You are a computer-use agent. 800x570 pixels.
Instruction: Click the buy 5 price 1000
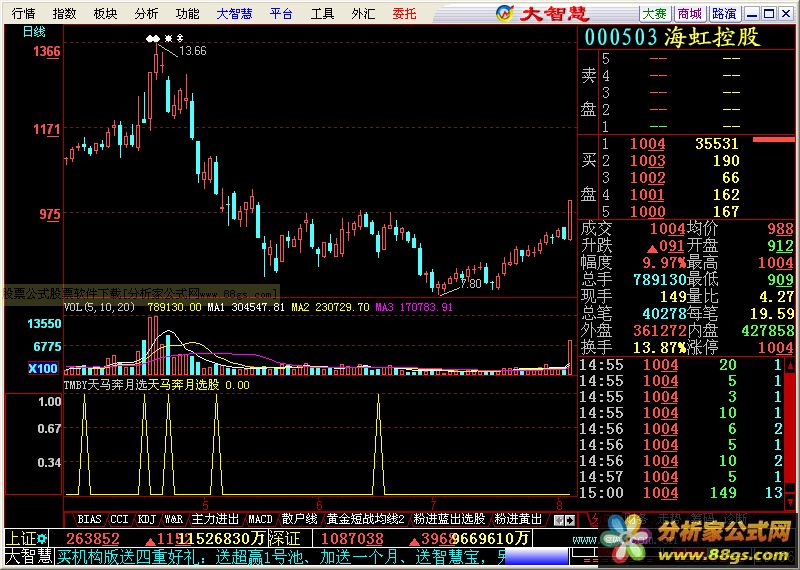coord(647,211)
